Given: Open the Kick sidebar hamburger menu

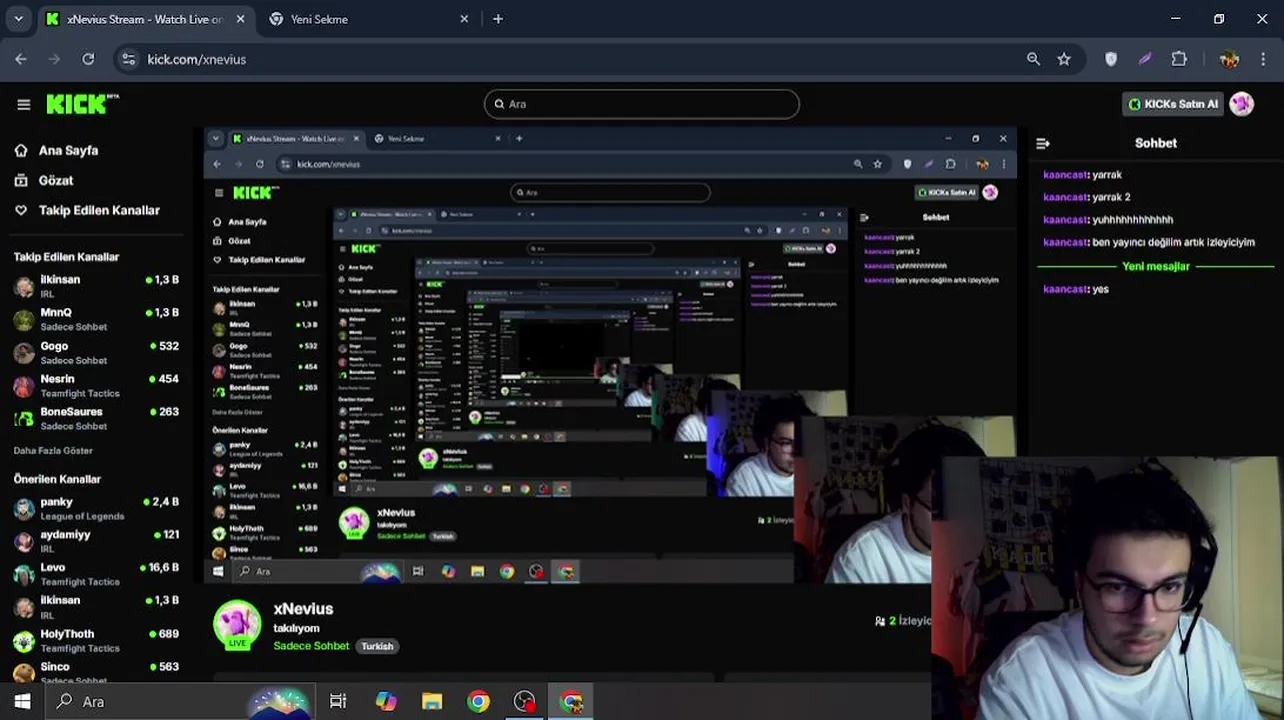Looking at the screenshot, I should 24,104.
